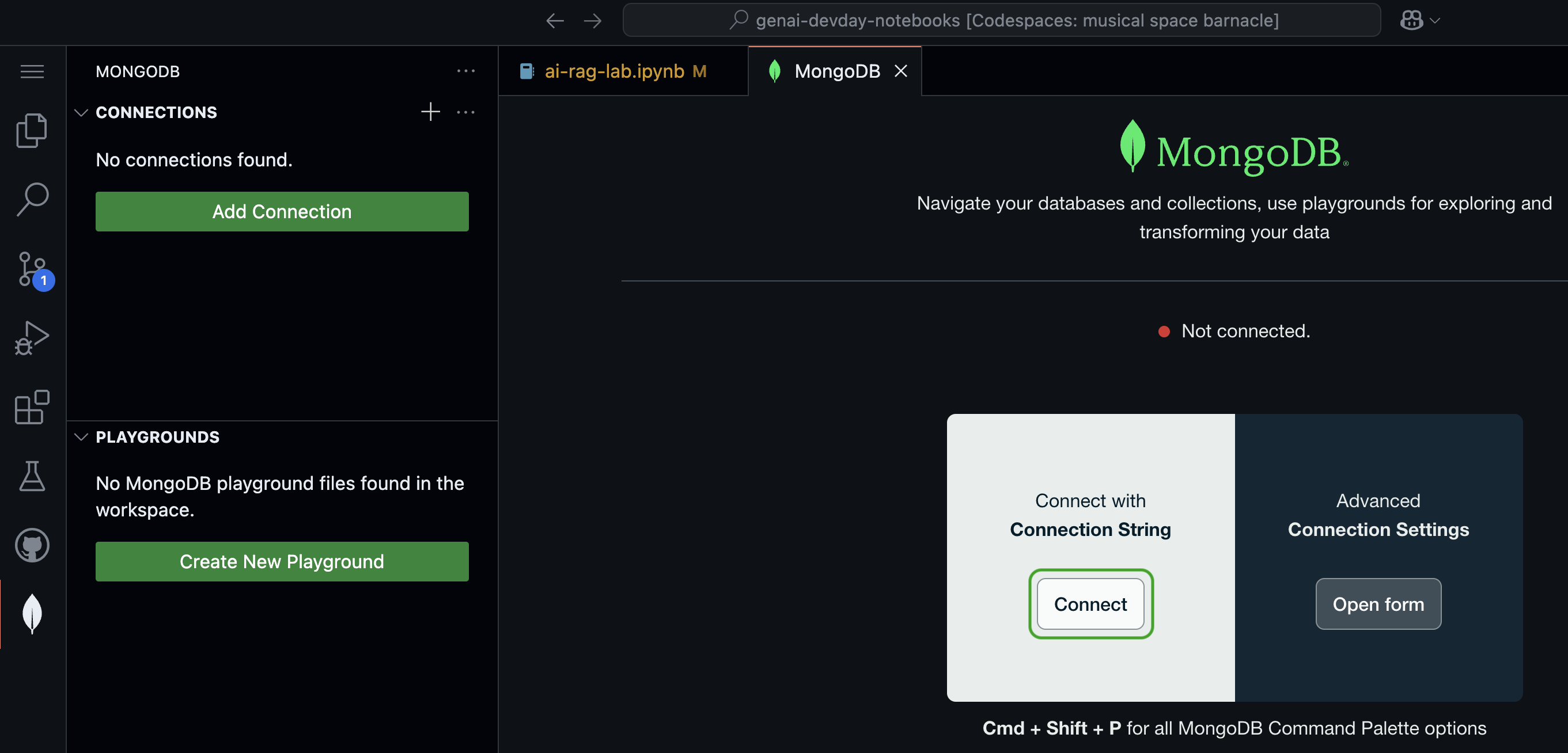Viewport: 1568px width, 753px height.
Task: Select the MongoDB editor tab
Action: [835, 71]
